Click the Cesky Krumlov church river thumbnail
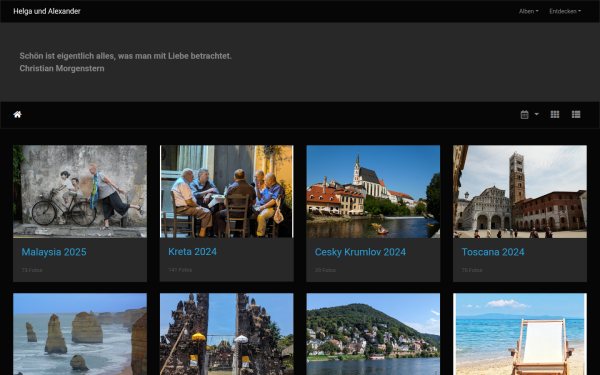Image resolution: width=600 pixels, height=375 pixels. pos(373,191)
